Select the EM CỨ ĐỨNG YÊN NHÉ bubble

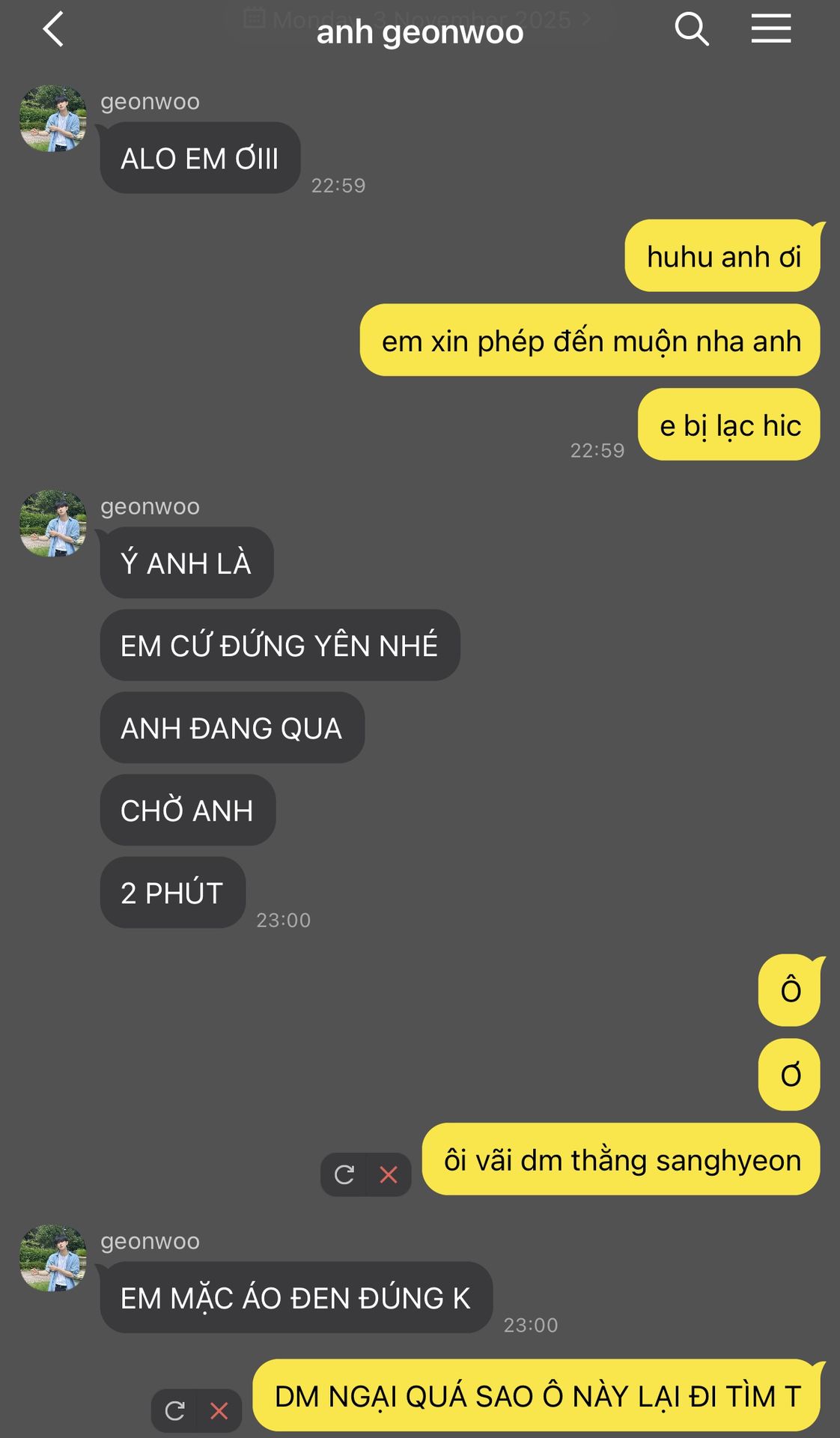tap(280, 645)
